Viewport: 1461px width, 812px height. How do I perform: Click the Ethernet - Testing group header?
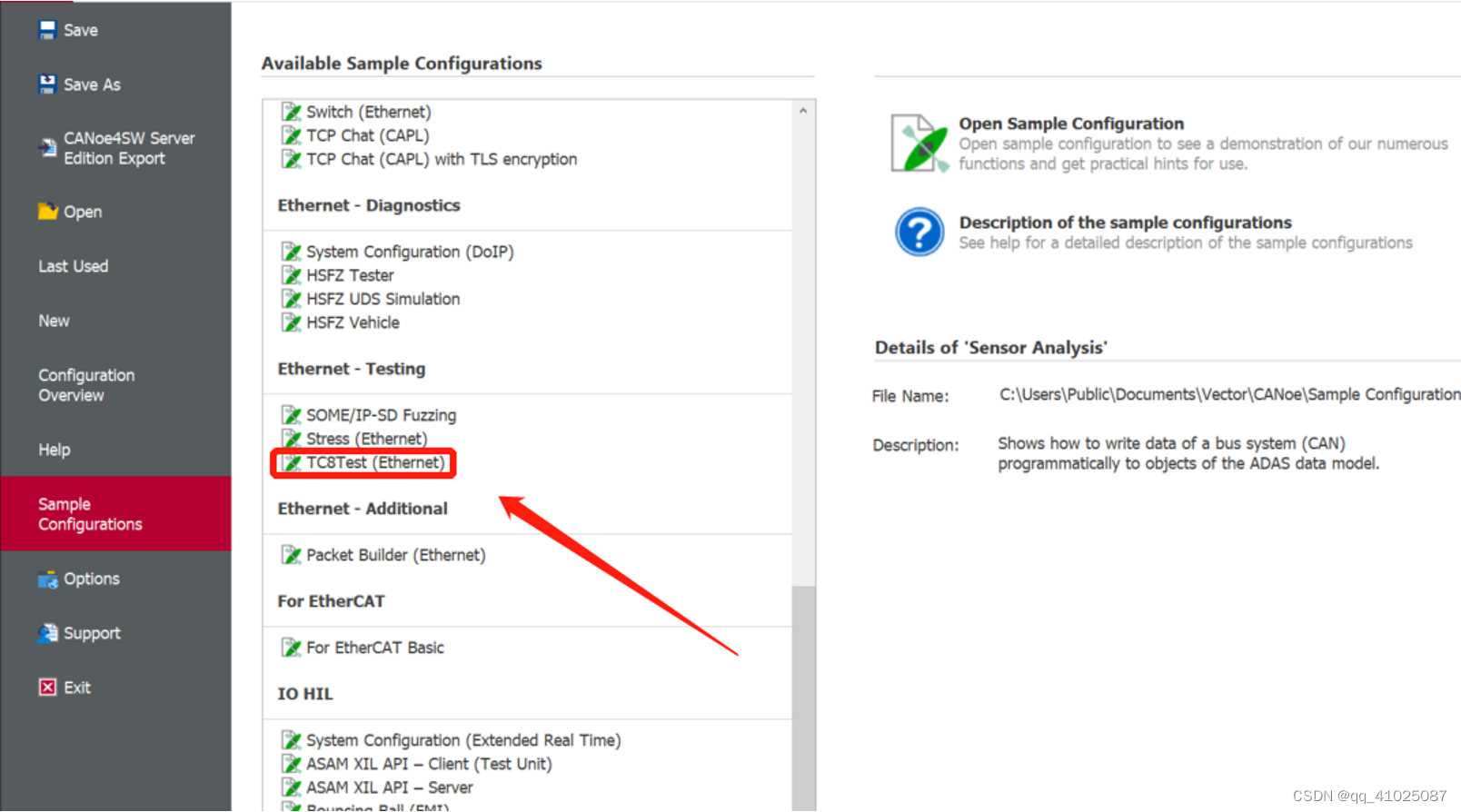click(x=351, y=369)
